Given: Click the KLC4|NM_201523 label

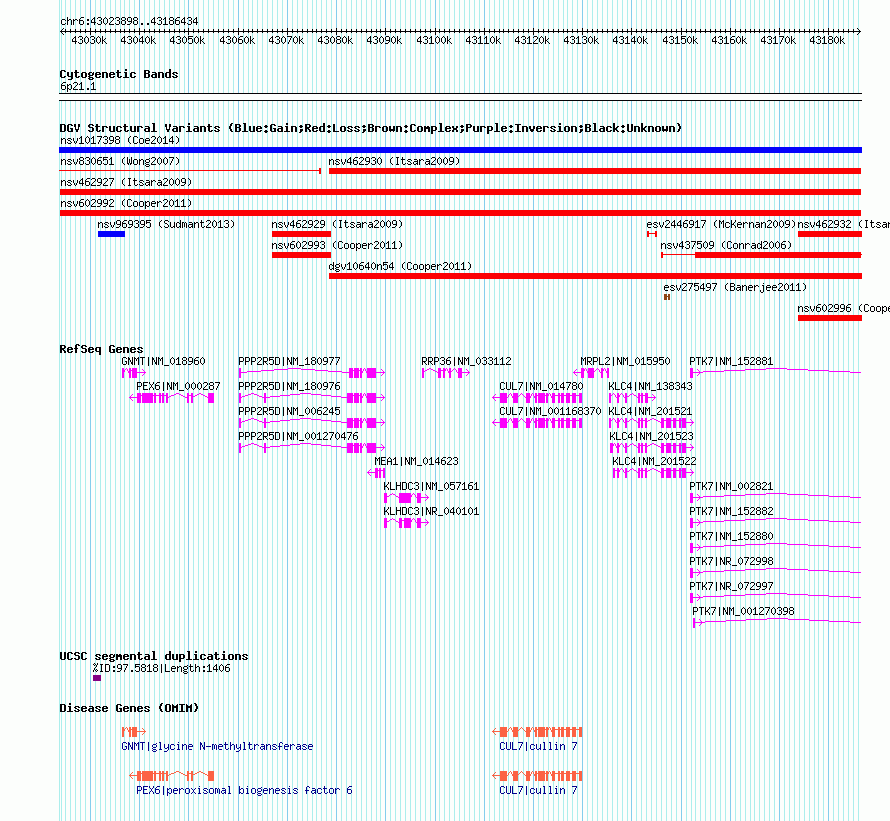Looking at the screenshot, I should pyautogui.click(x=651, y=436).
